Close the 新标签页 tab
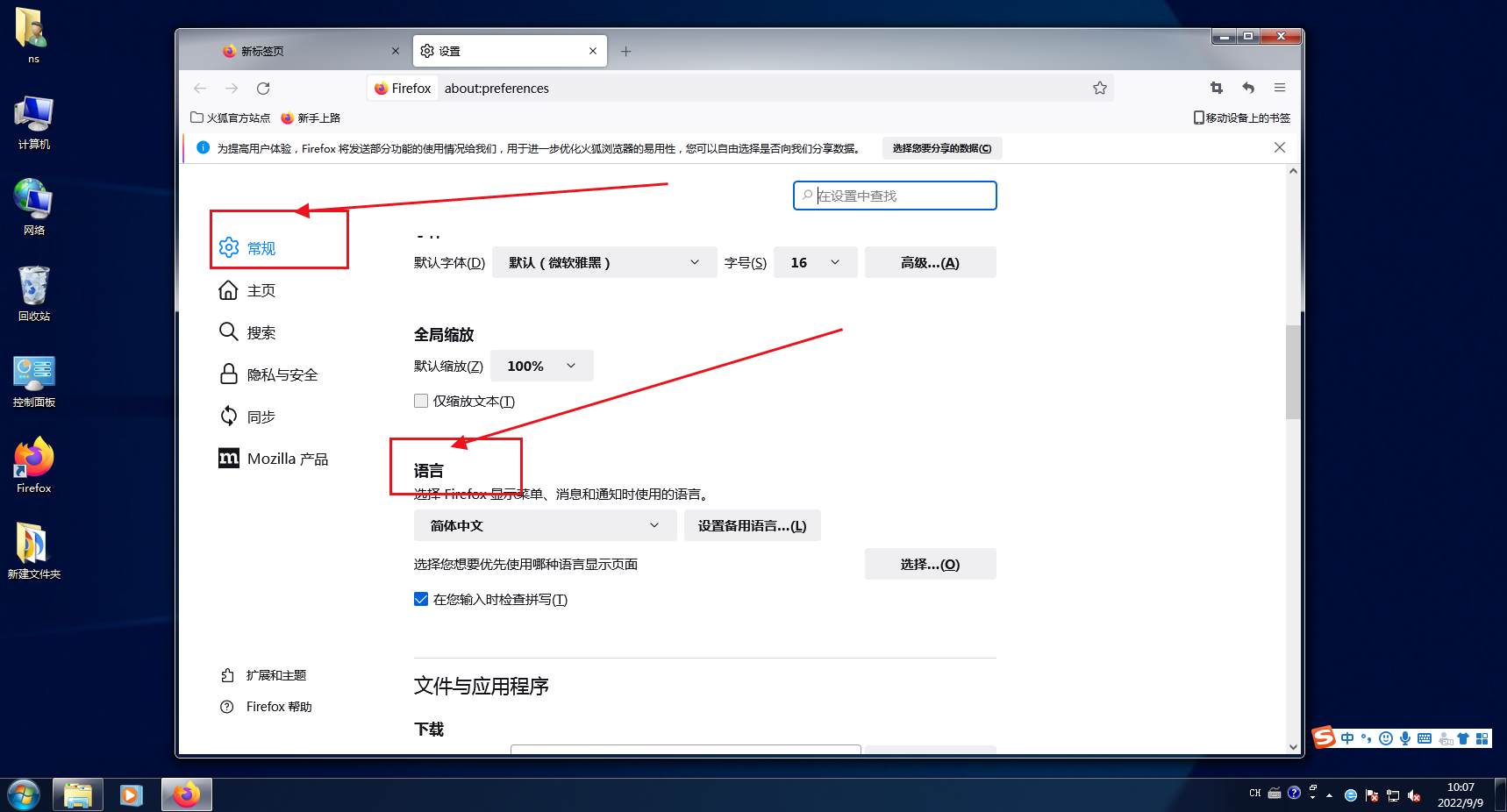Viewport: 1507px width, 812px height. click(x=396, y=51)
